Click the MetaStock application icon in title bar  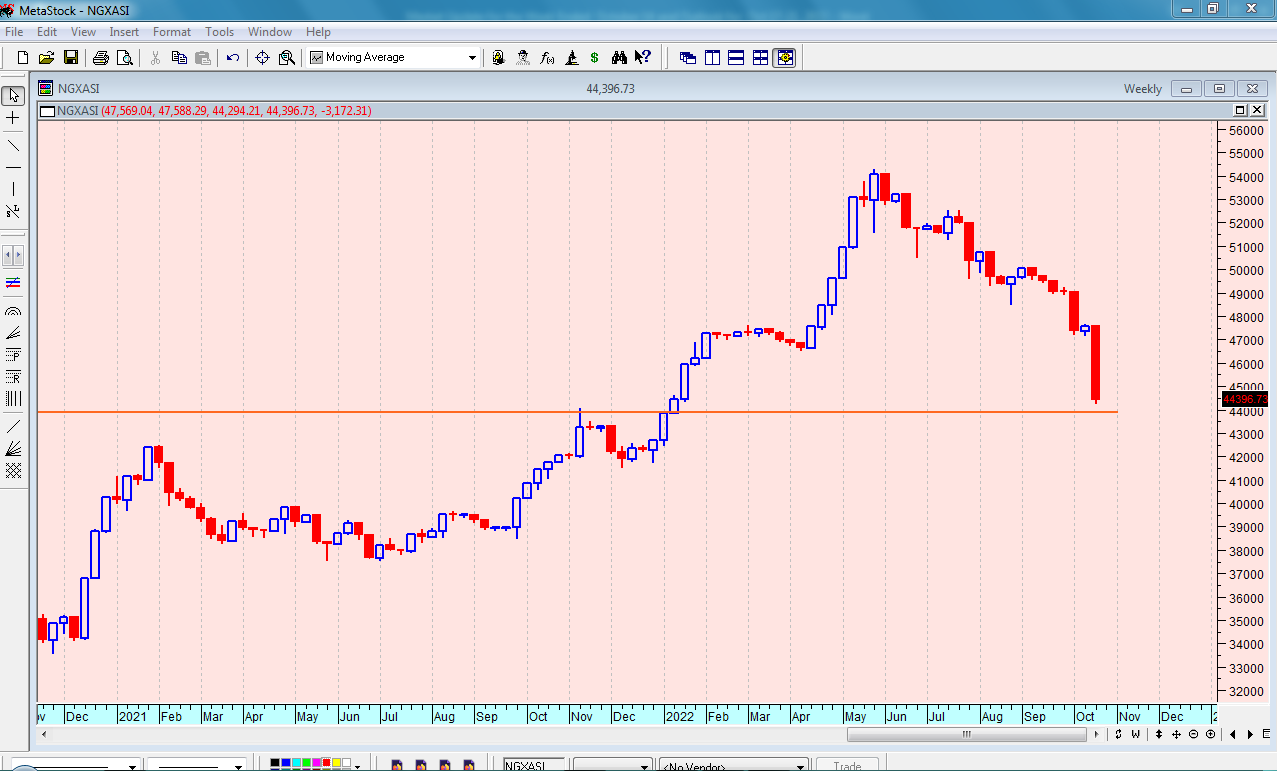point(9,9)
